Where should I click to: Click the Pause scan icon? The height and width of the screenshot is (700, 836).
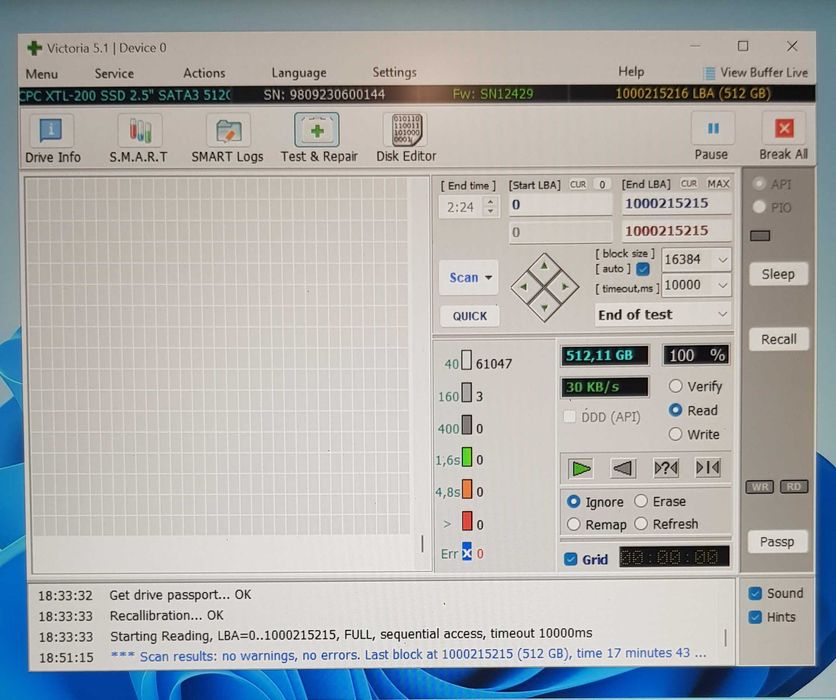tap(713, 128)
